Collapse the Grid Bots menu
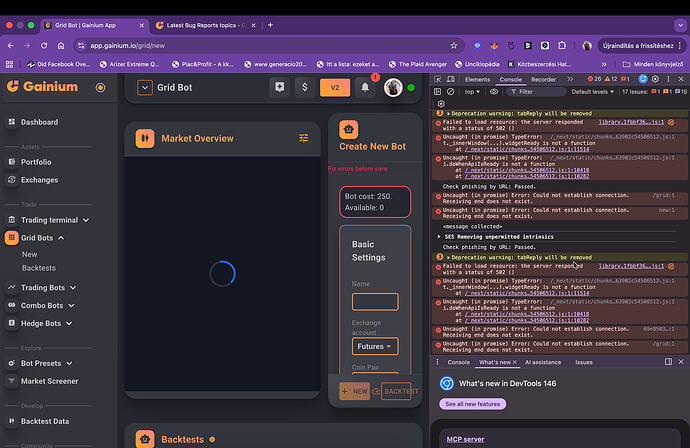 pyautogui.click(x=61, y=238)
